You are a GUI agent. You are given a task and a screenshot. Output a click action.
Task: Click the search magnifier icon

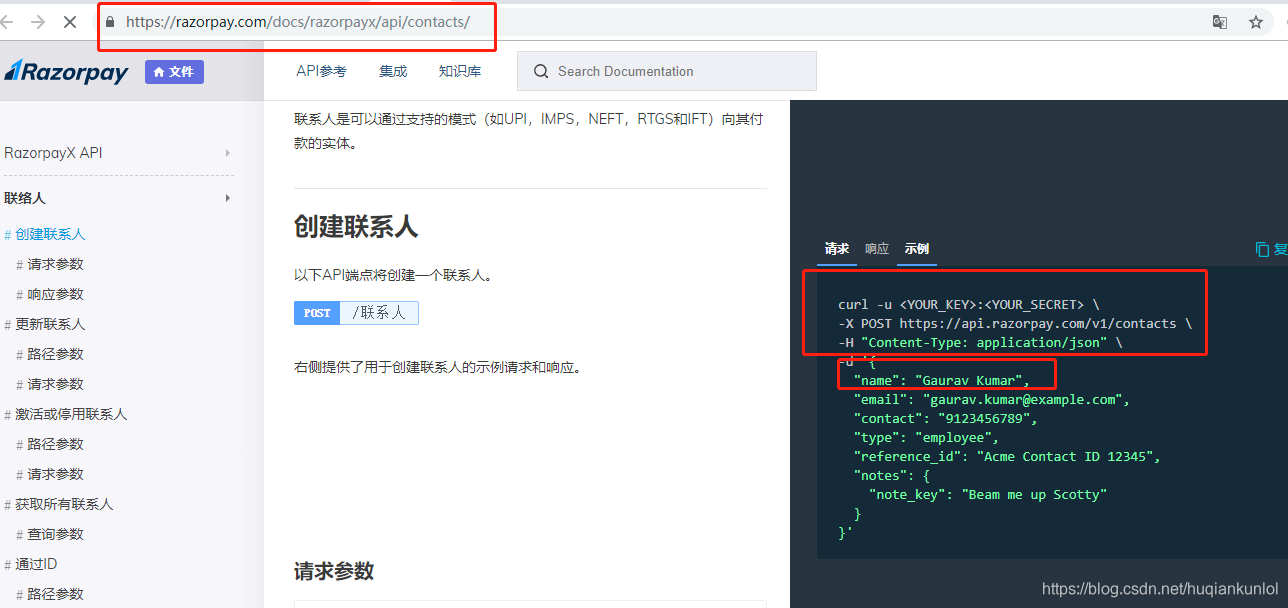pos(541,71)
